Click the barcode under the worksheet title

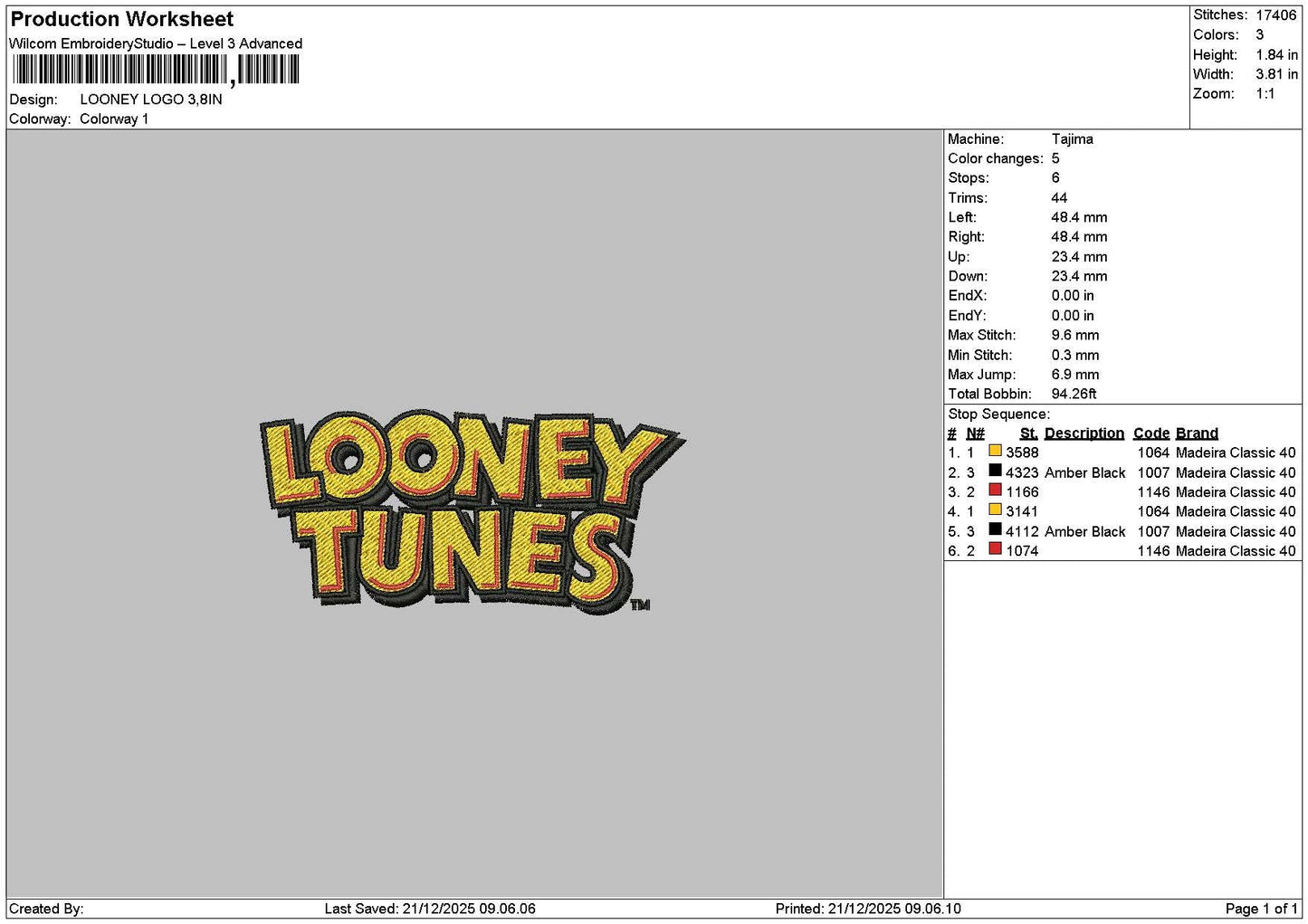pos(156,70)
